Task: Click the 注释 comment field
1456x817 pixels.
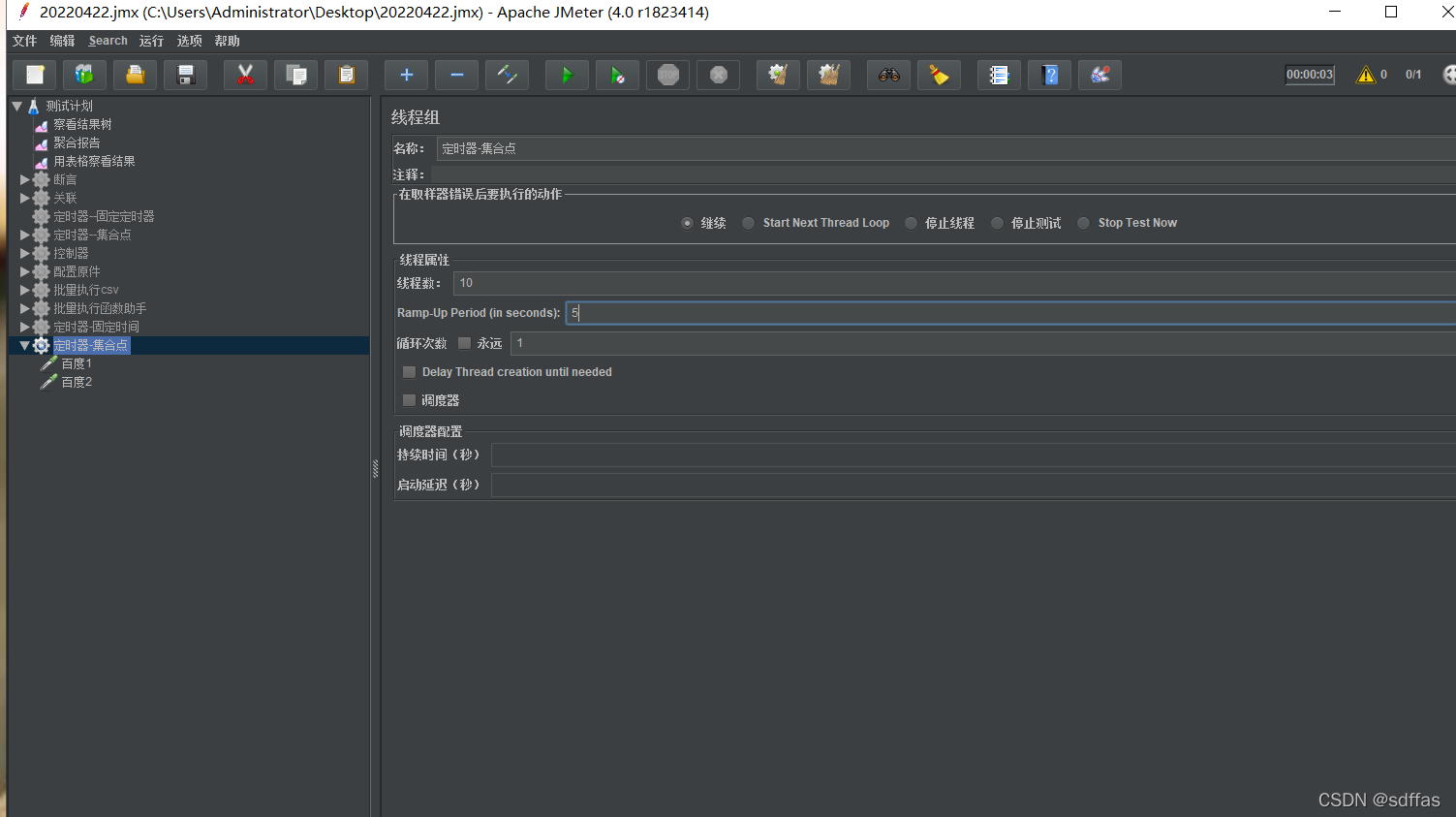Action: point(944,174)
